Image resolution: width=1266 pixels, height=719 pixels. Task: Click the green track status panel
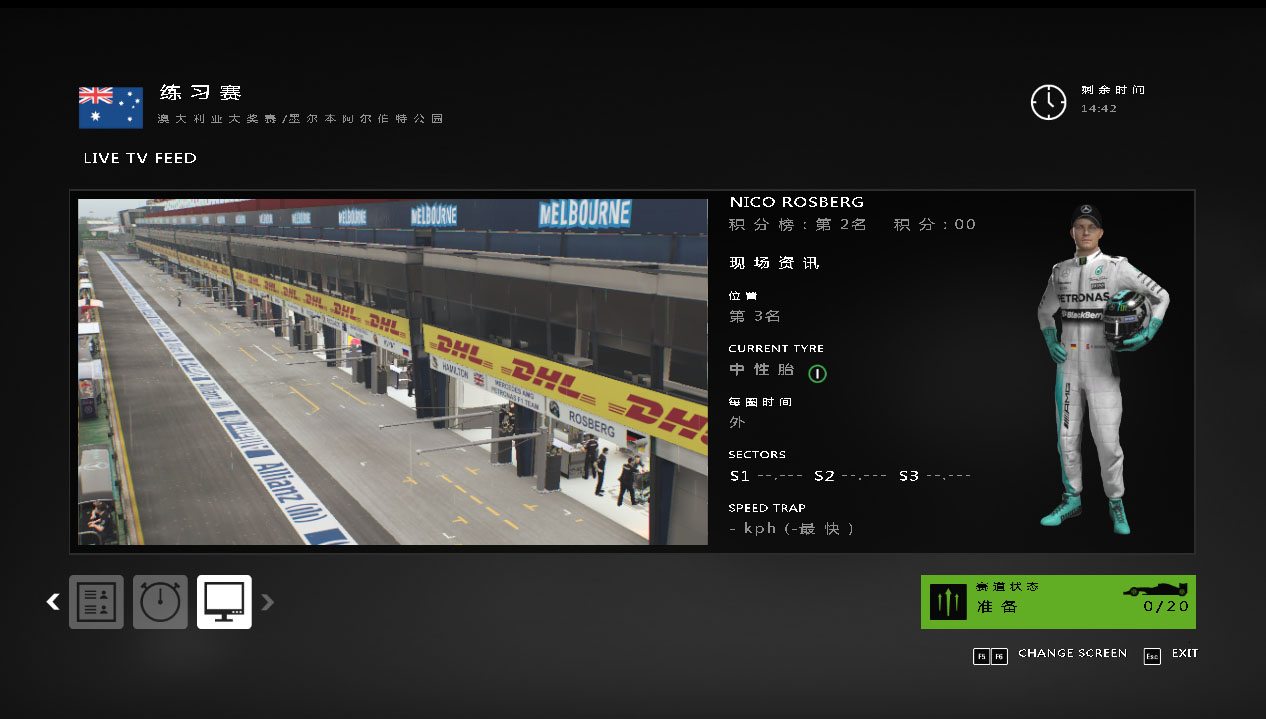coord(1058,602)
